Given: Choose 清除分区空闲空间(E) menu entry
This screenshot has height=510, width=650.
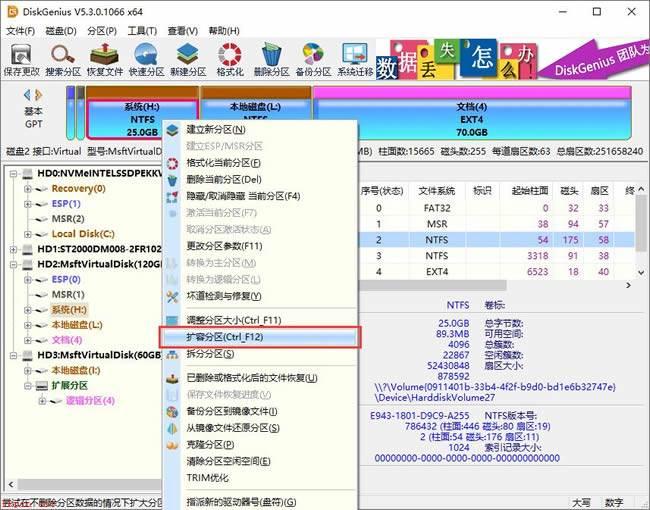Looking at the screenshot, I should [x=260, y=461].
